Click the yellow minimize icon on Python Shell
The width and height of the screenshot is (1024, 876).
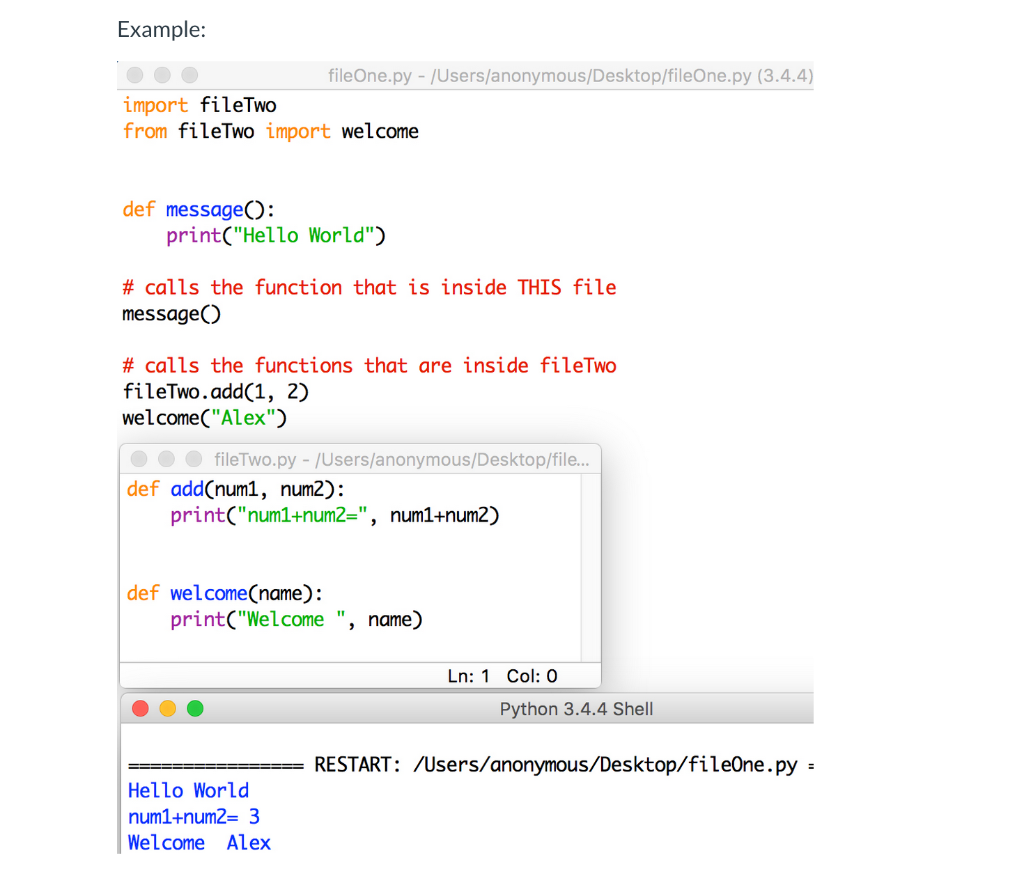pos(169,708)
